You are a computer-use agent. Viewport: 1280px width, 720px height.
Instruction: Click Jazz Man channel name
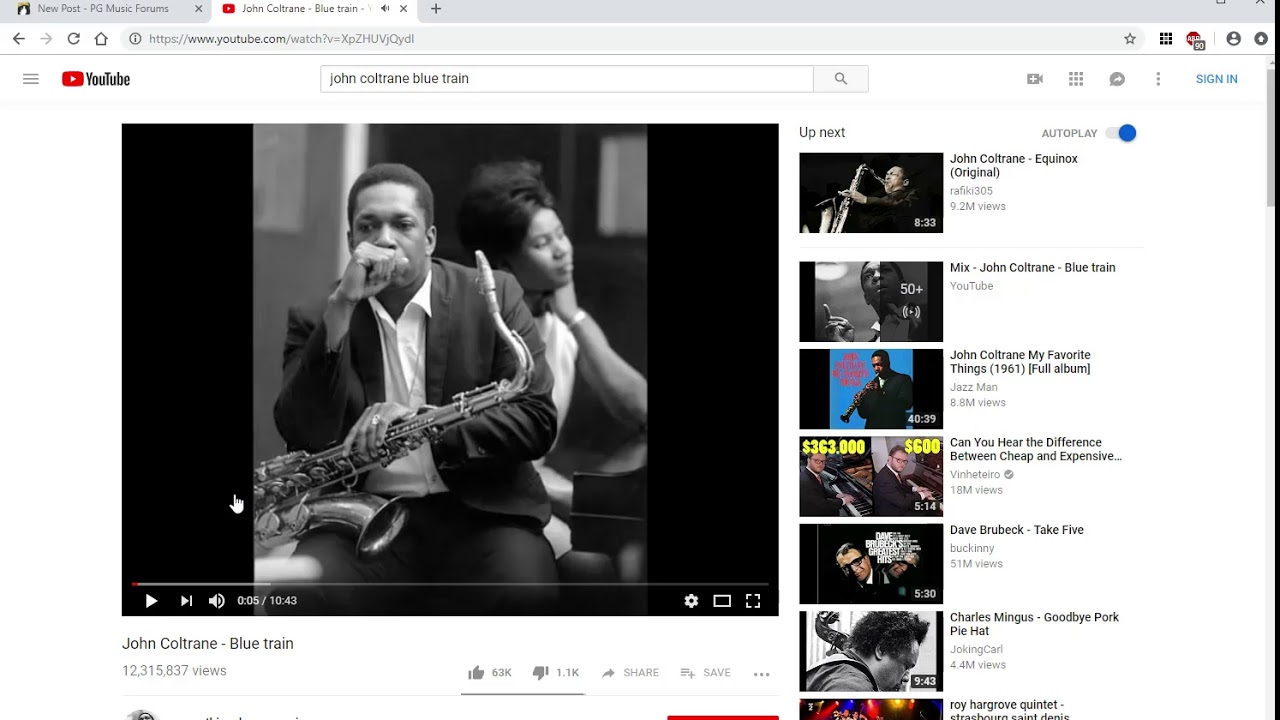[973, 387]
